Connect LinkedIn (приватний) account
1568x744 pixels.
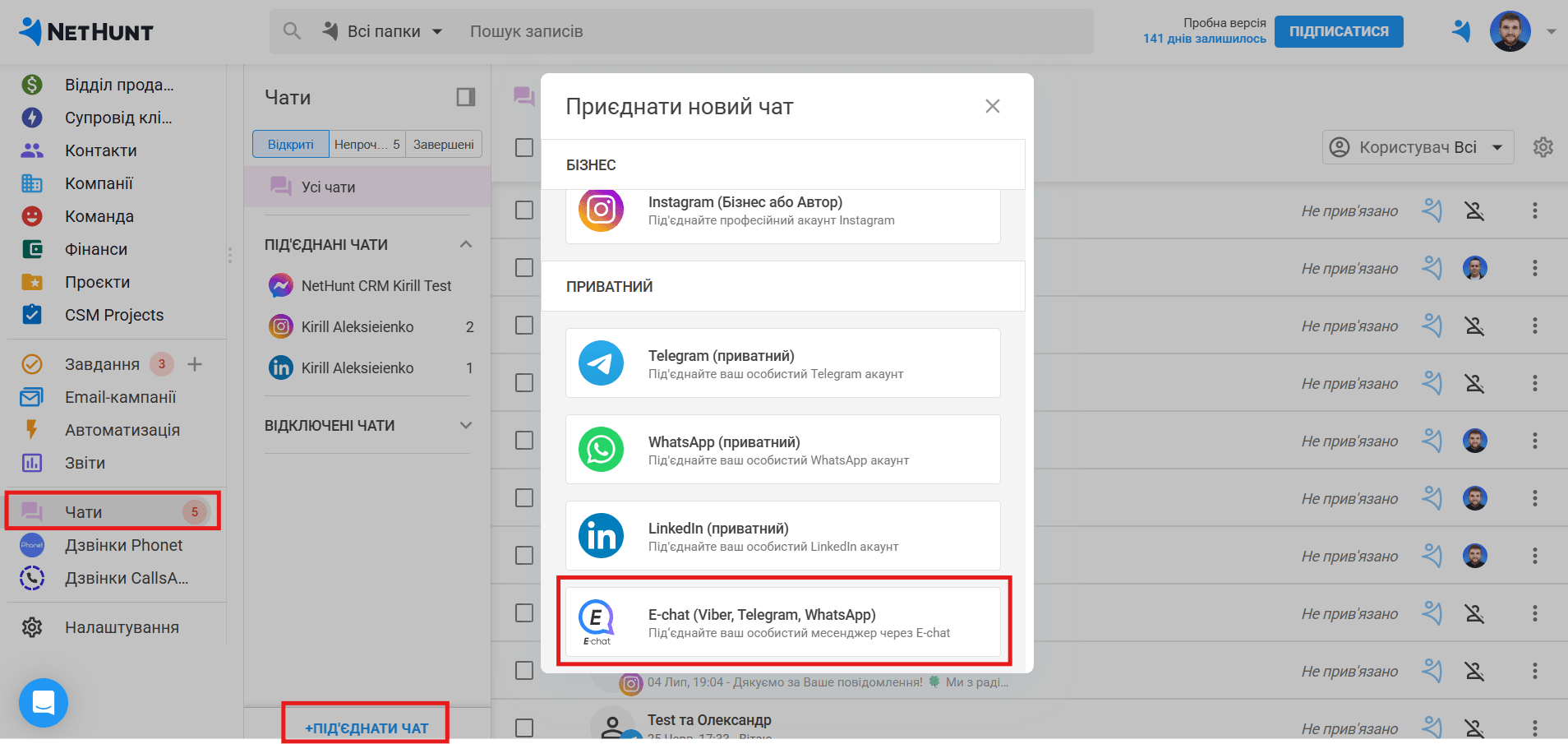tap(783, 536)
